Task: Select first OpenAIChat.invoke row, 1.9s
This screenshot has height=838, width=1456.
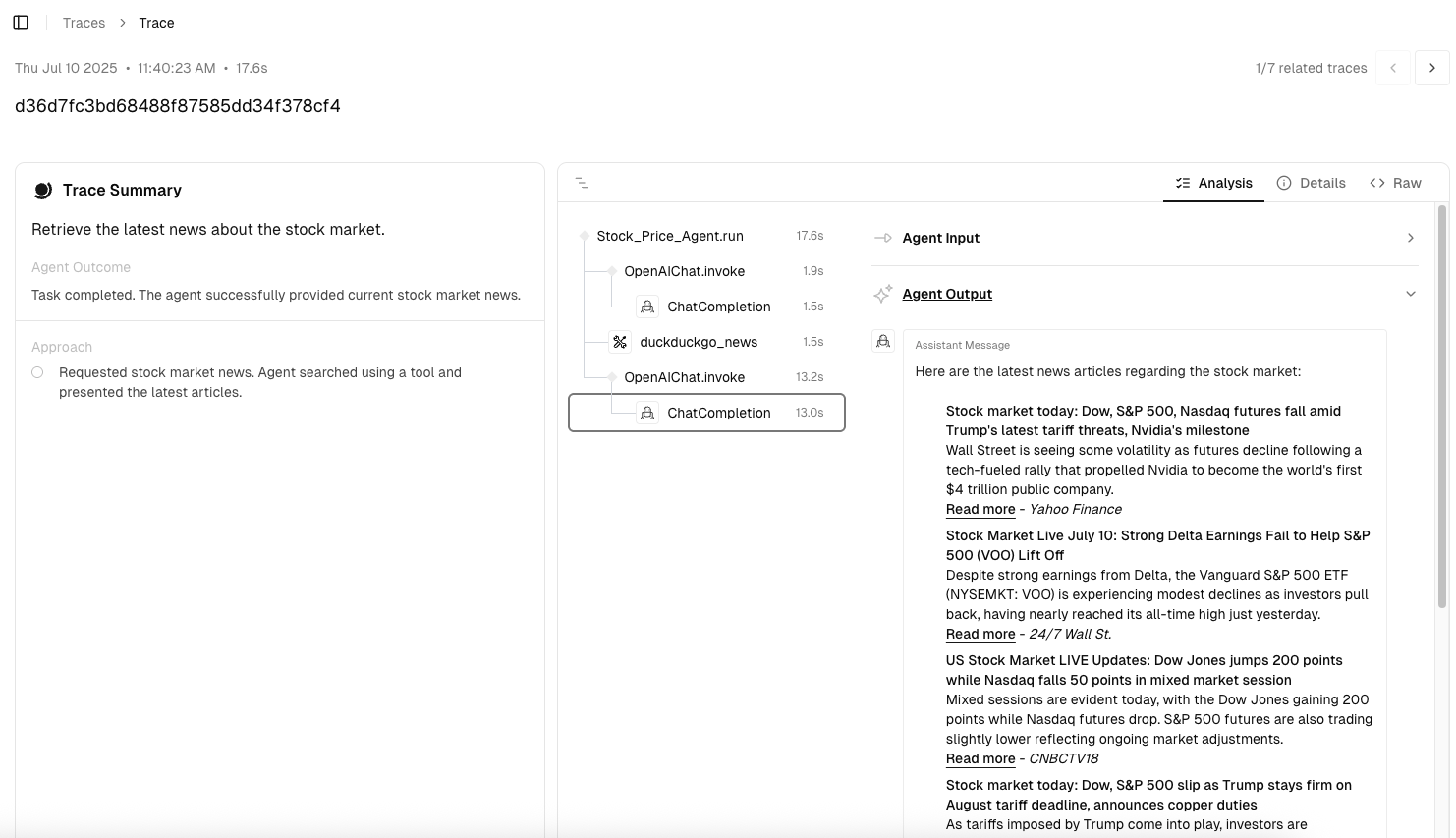Action: [706, 271]
